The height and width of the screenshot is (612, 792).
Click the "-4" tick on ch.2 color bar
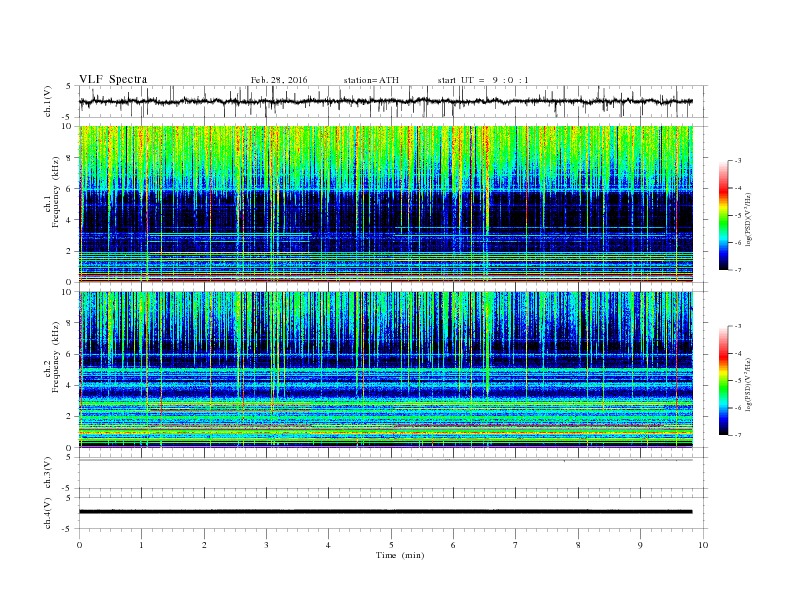[738, 353]
